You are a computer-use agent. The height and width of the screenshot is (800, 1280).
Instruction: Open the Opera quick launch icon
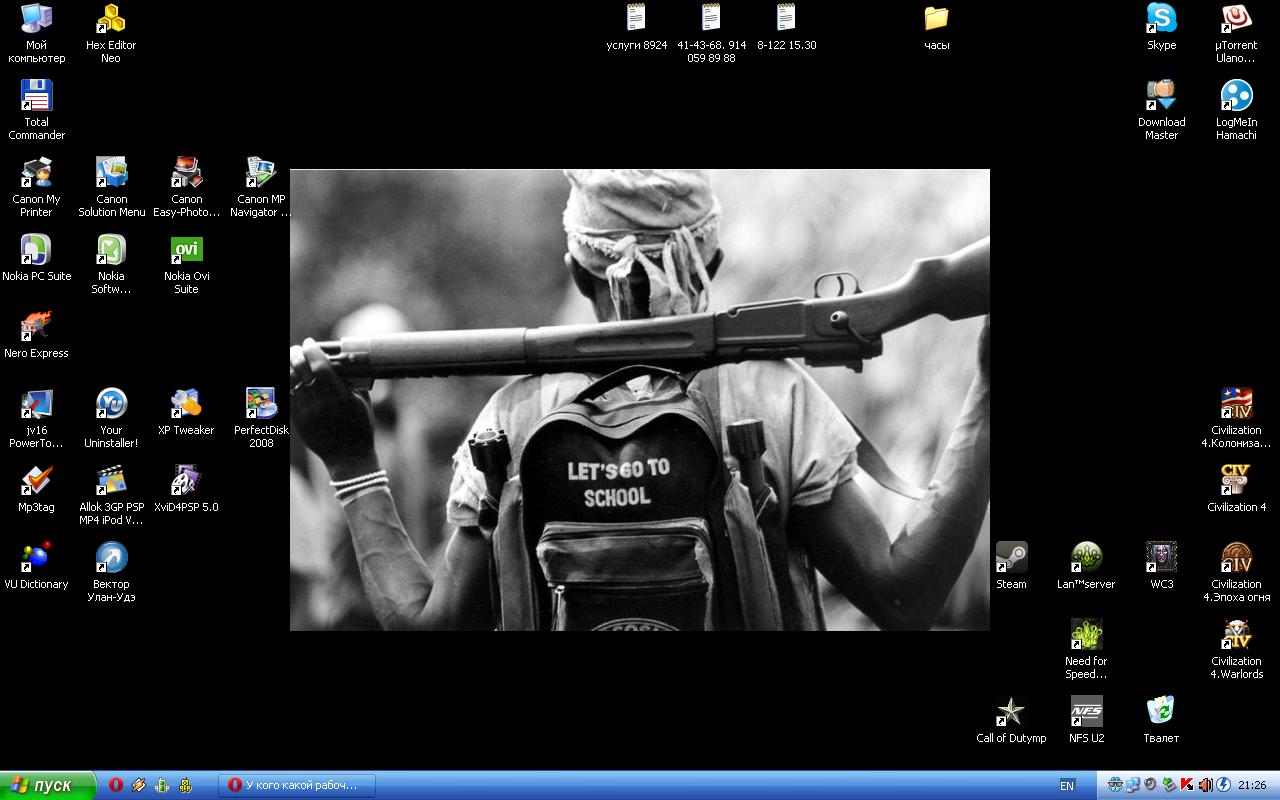[x=116, y=785]
